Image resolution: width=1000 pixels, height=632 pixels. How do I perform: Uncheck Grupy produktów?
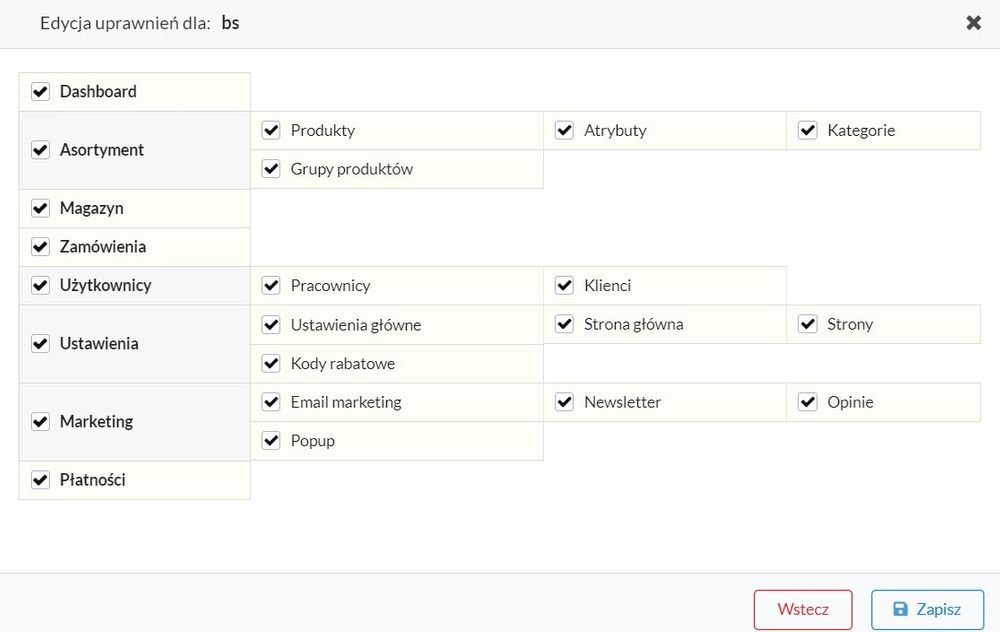[x=271, y=169]
